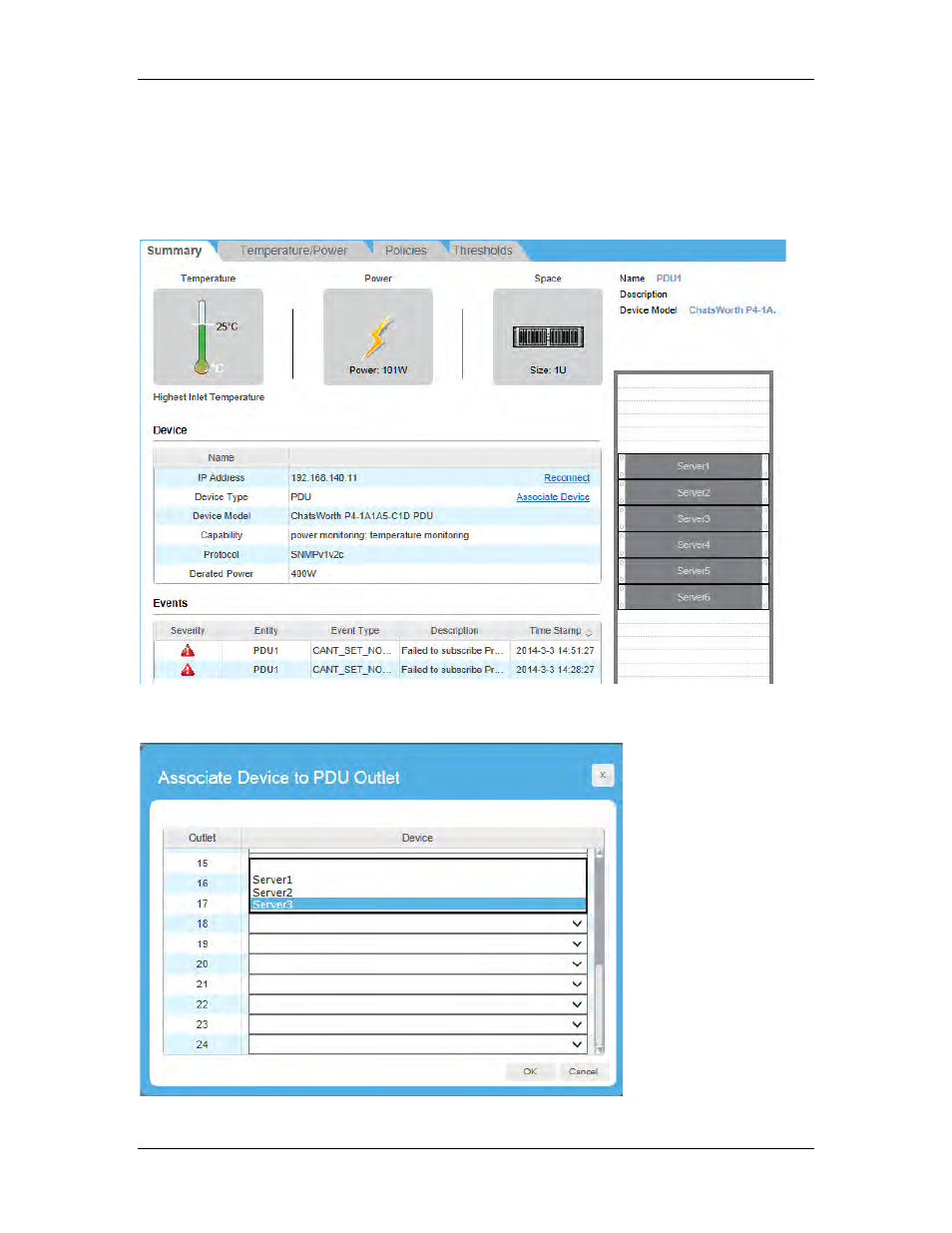Click the rack space size icon
This screenshot has height=1233, width=952.
click(548, 336)
